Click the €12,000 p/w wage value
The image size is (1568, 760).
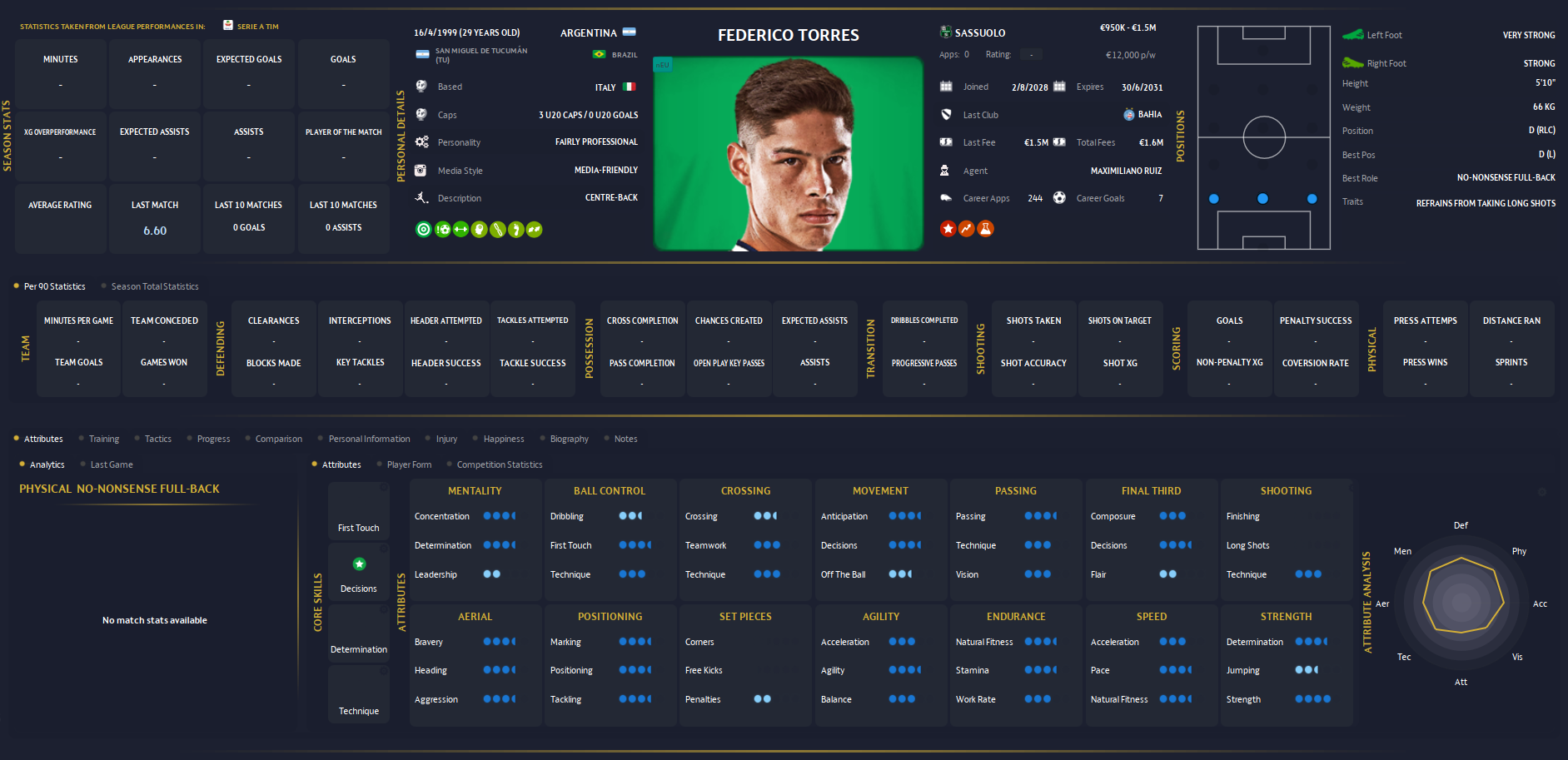tap(1130, 55)
